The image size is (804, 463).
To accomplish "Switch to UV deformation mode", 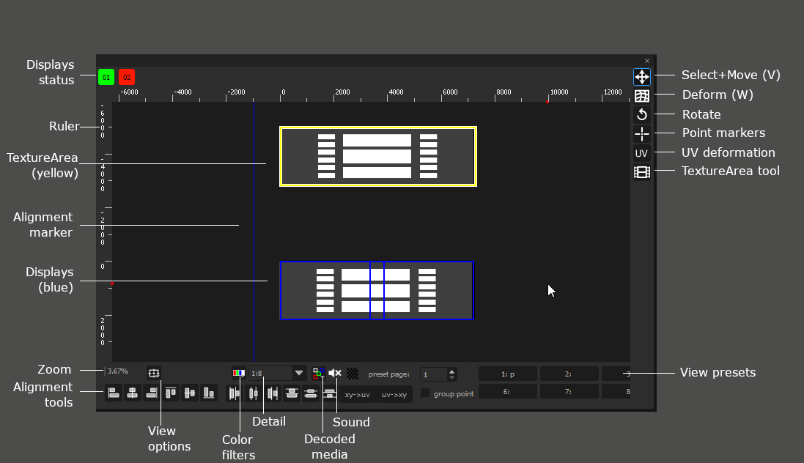I will coord(642,153).
